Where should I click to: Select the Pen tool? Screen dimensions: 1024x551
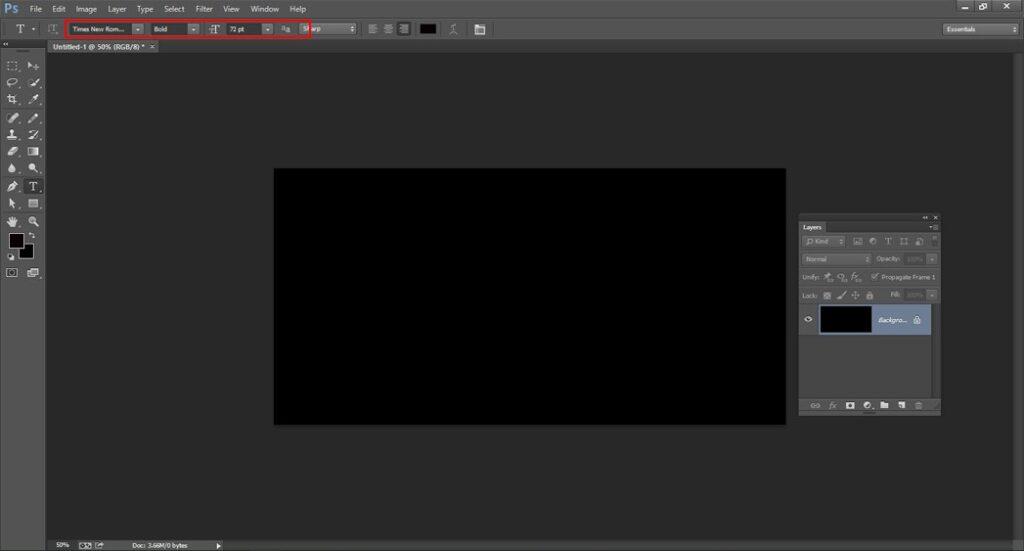pos(12,187)
